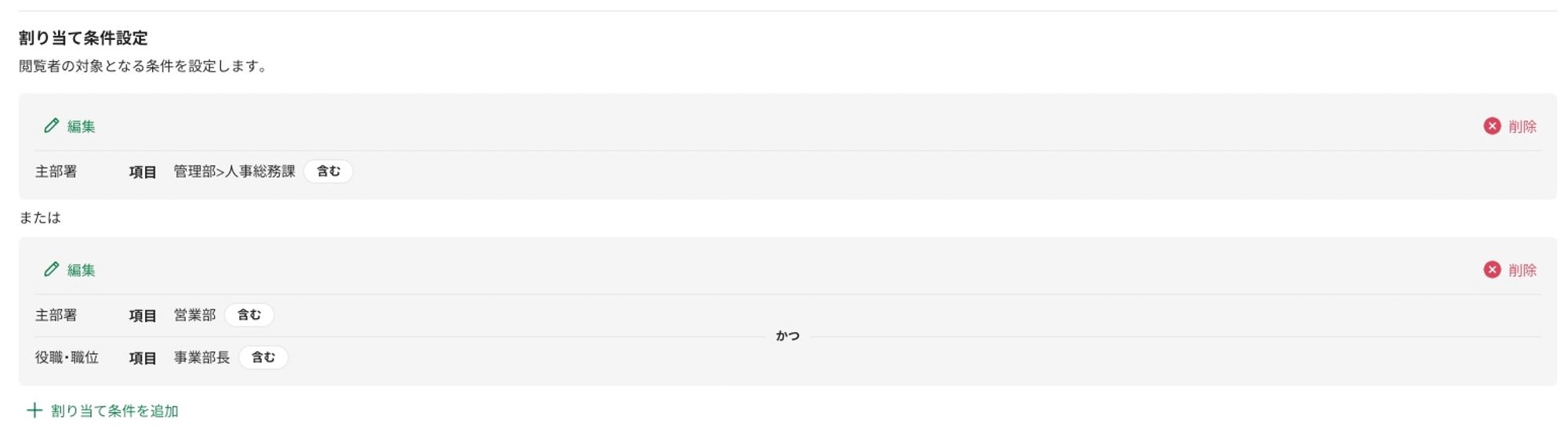
Task: Click the red X icon in the 人事総務課 condition
Action: (x=1491, y=126)
